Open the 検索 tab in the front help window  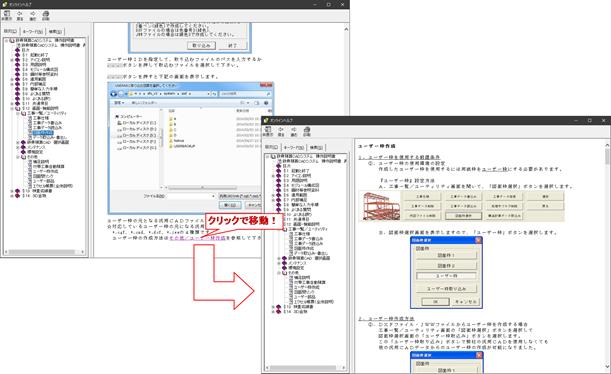[x=316, y=147]
